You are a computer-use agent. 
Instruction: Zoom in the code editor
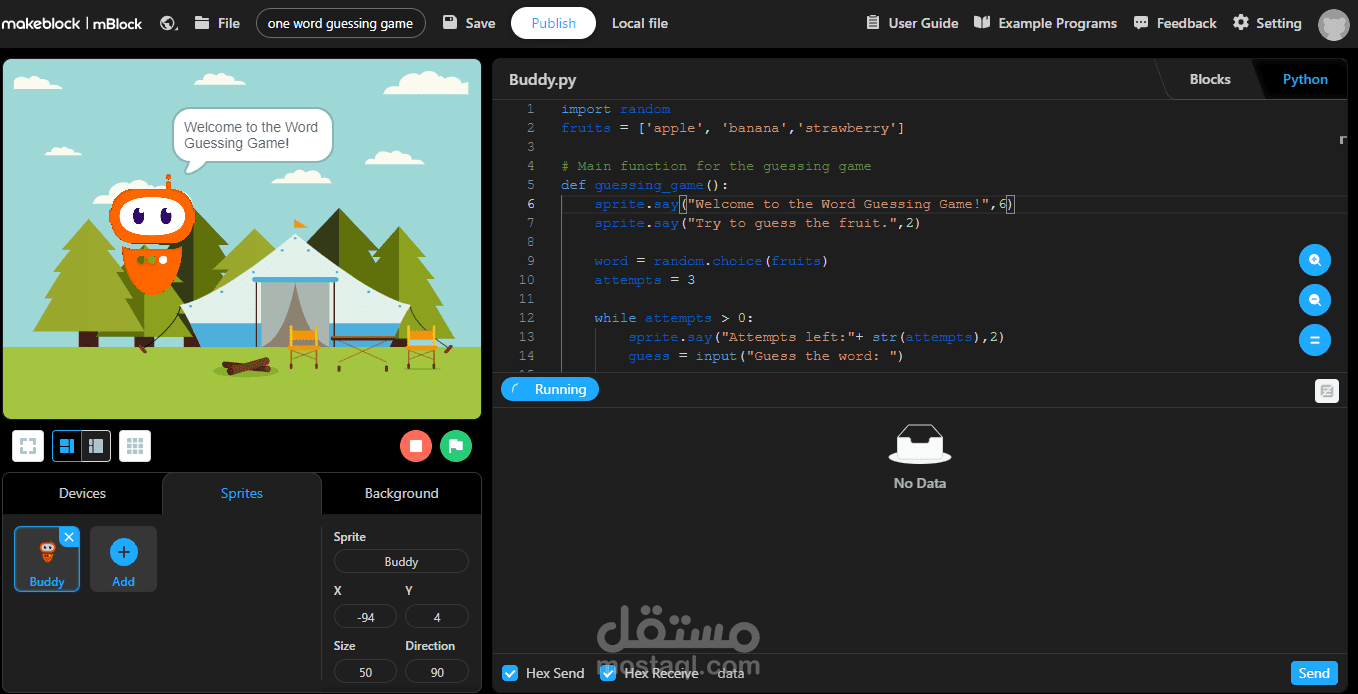1314,260
